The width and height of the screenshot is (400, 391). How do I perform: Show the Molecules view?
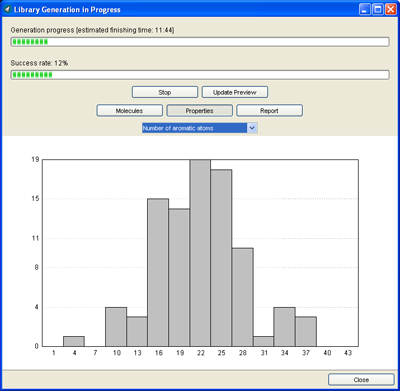tap(129, 111)
